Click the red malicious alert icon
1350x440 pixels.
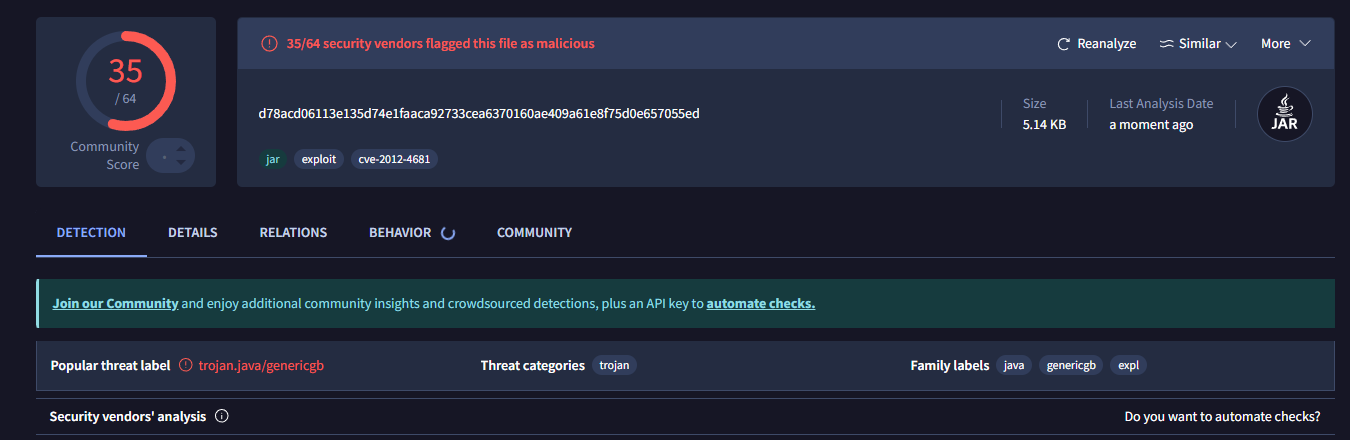[x=268, y=44]
